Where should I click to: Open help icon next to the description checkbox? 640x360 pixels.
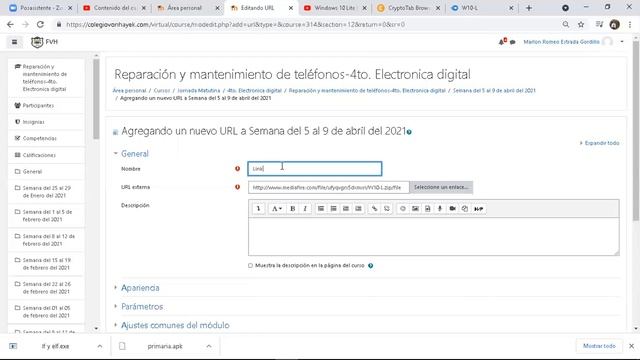(371, 266)
